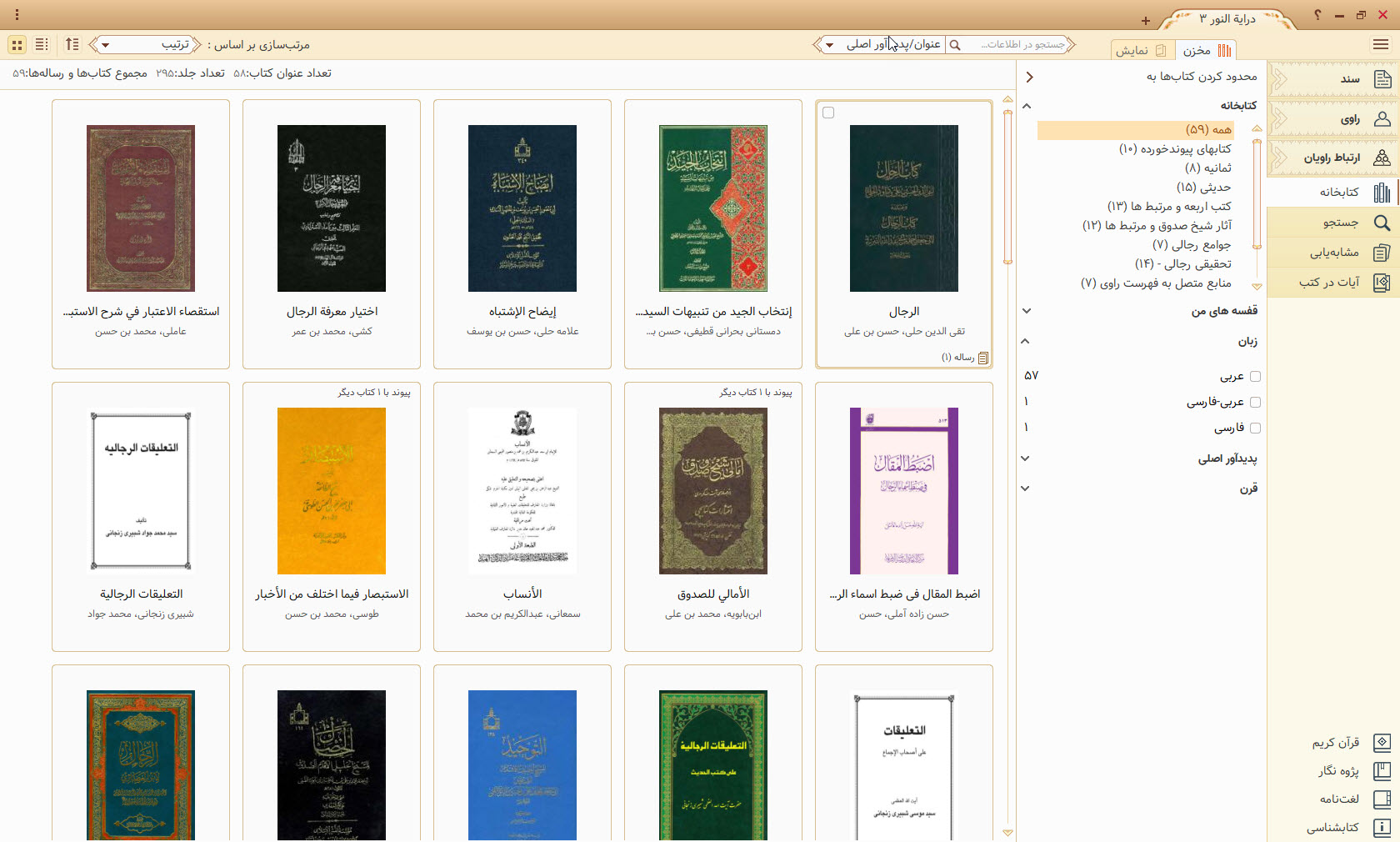This screenshot has height=842, width=1400.
Task: Open the ترتیب sort-order dropdown
Action: click(146, 45)
